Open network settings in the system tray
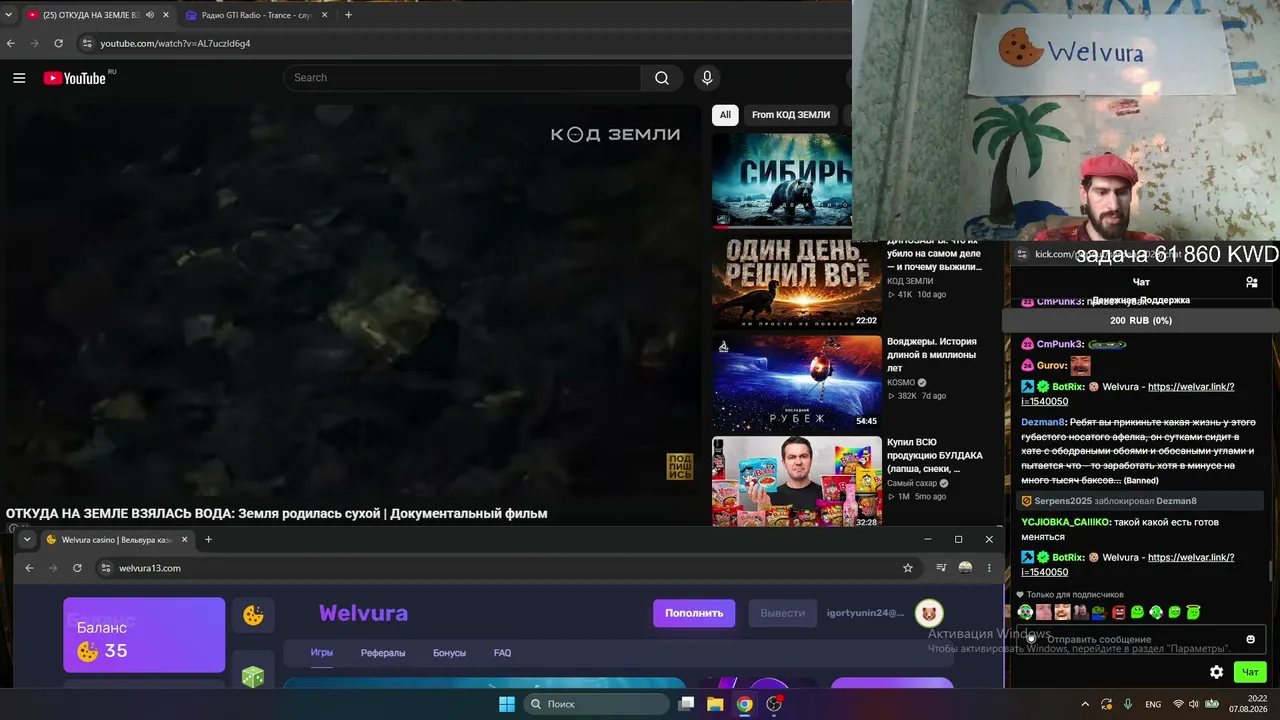Screen dimensions: 1280x720 coord(1178,704)
